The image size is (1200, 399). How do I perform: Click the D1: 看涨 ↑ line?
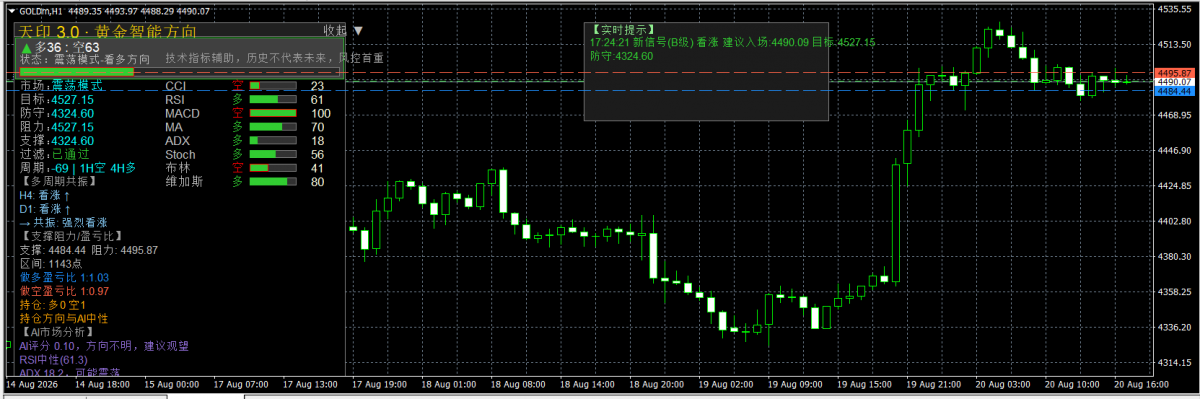pyautogui.click(x=45, y=208)
